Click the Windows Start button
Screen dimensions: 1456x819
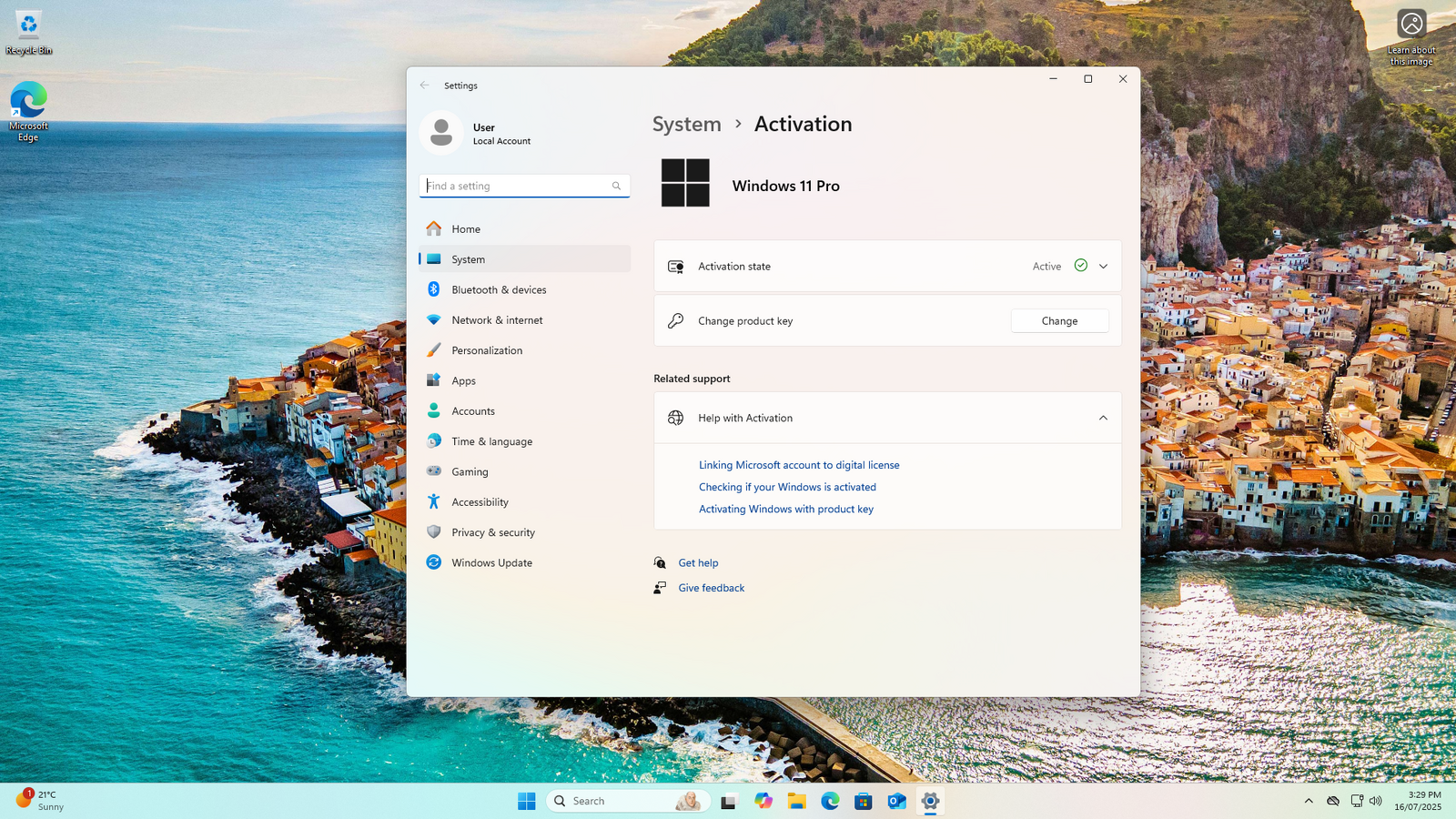click(527, 801)
